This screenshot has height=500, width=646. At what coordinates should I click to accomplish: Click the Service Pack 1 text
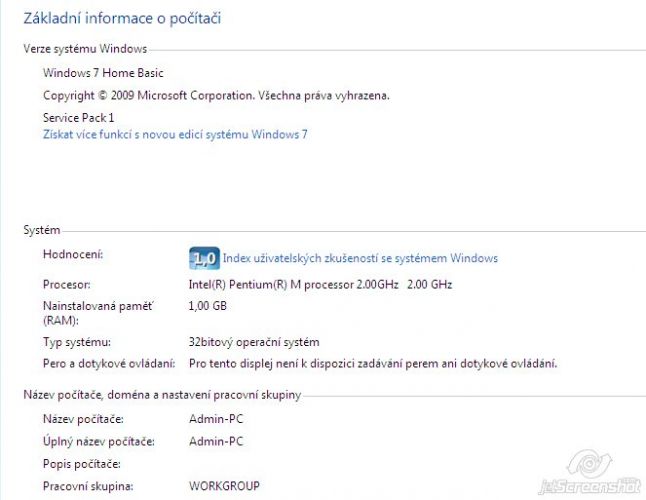click(78, 118)
